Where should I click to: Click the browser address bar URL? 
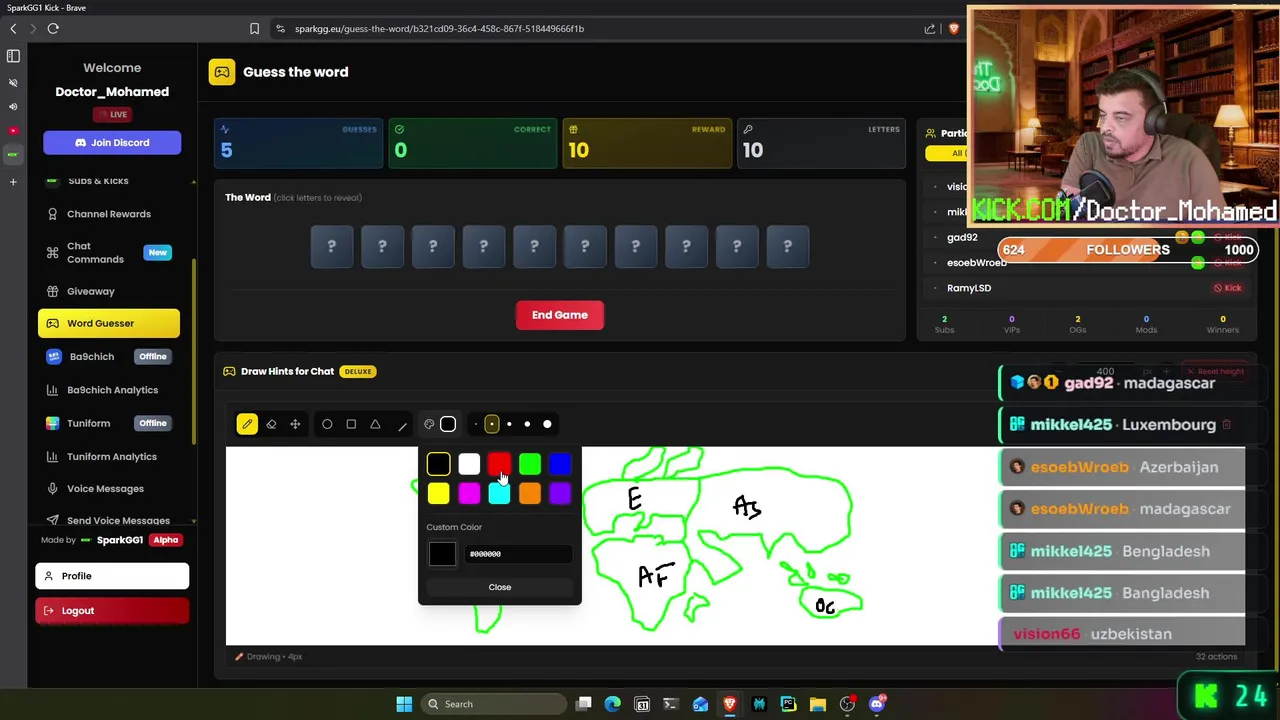439,29
